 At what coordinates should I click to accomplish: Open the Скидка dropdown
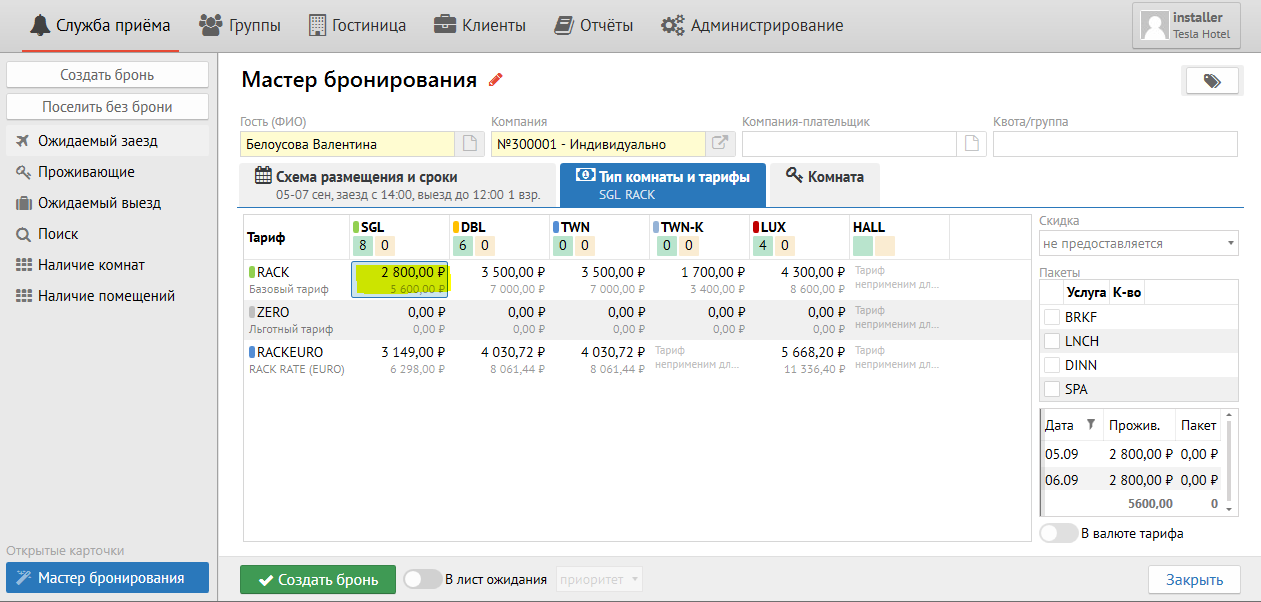tap(1138, 243)
